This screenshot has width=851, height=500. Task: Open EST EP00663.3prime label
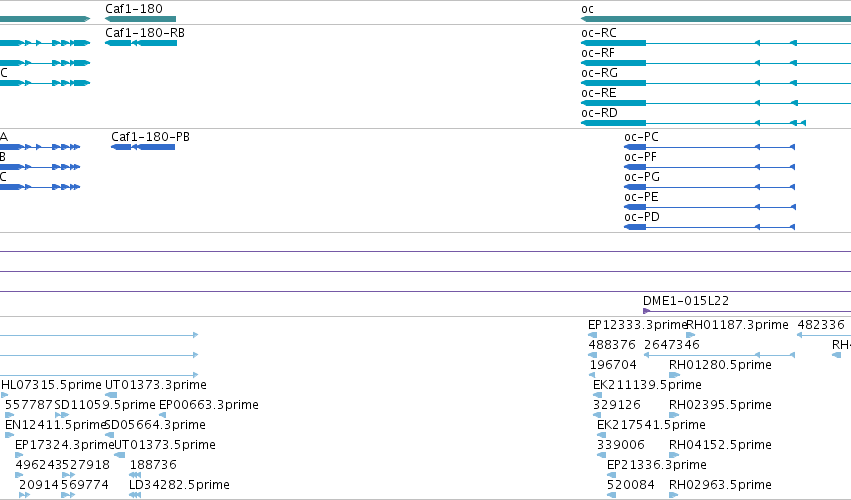coord(208,405)
